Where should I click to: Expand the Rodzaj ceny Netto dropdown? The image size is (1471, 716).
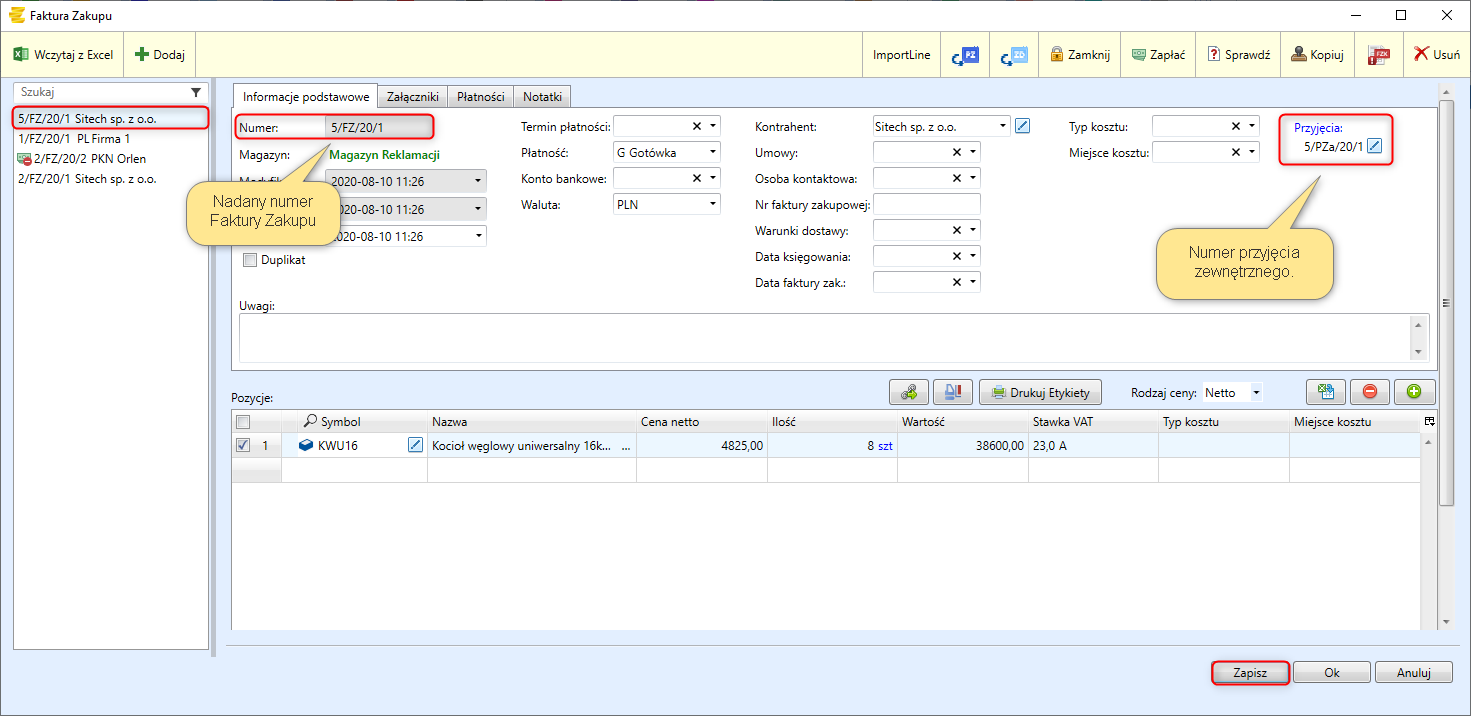(1256, 393)
